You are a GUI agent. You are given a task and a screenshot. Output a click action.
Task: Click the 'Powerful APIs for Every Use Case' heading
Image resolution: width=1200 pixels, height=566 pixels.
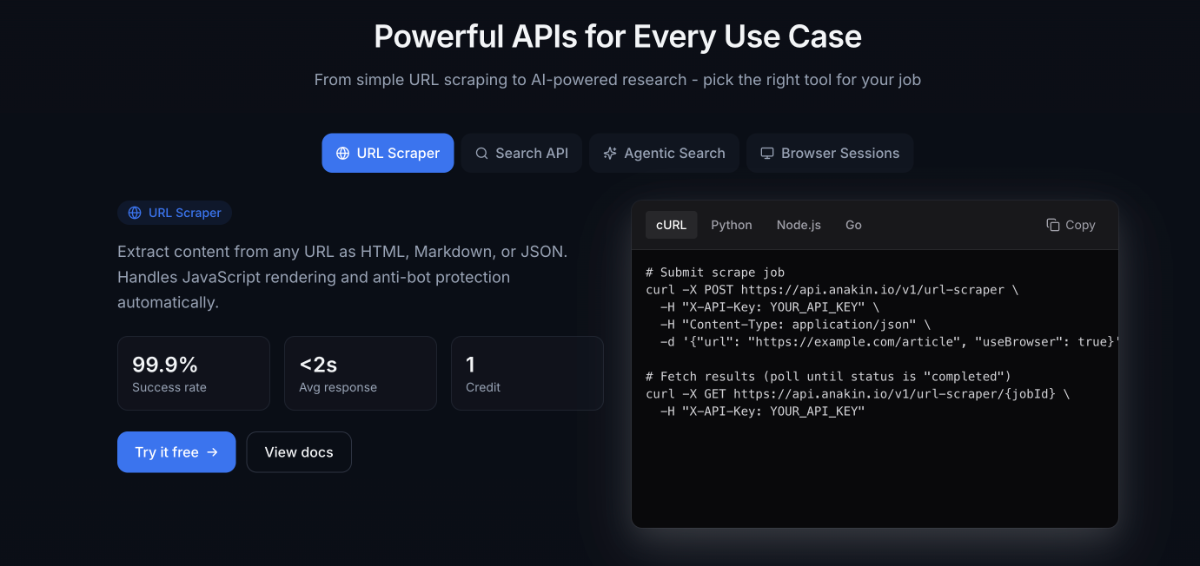pyautogui.click(x=617, y=37)
